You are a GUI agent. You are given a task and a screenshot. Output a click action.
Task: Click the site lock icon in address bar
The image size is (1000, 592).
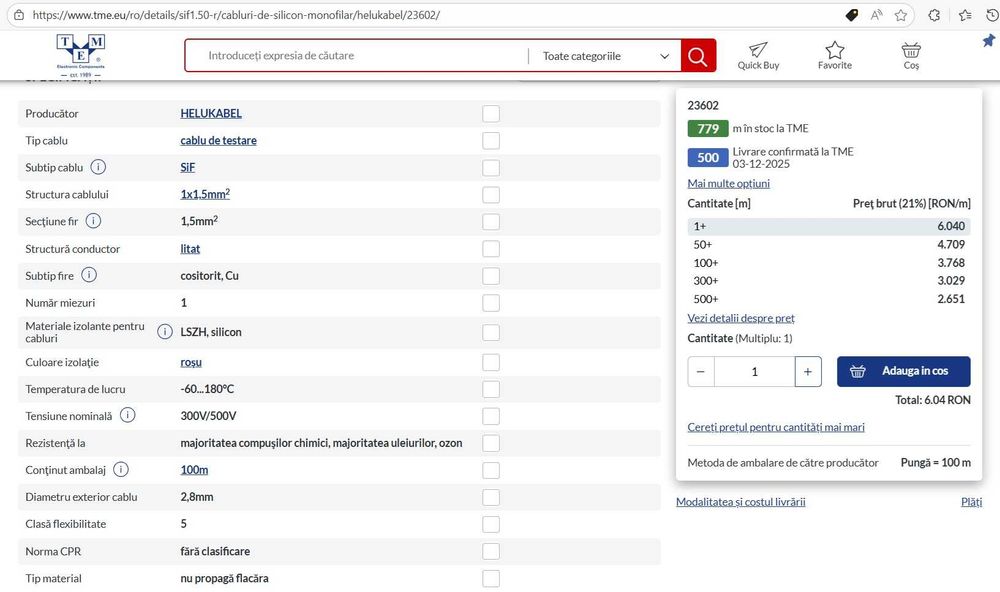(x=19, y=15)
